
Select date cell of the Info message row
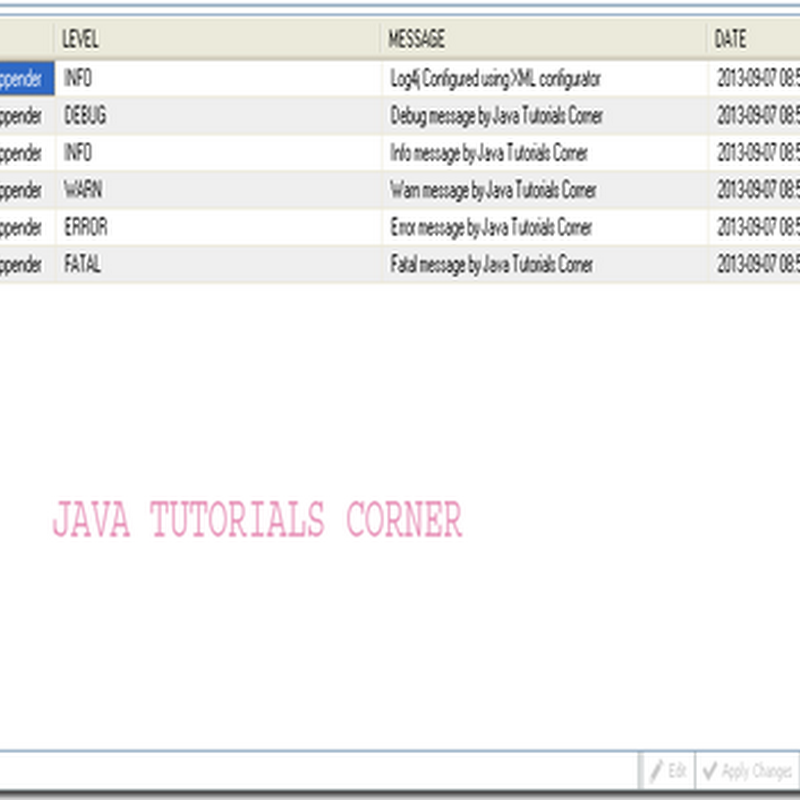tap(755, 153)
